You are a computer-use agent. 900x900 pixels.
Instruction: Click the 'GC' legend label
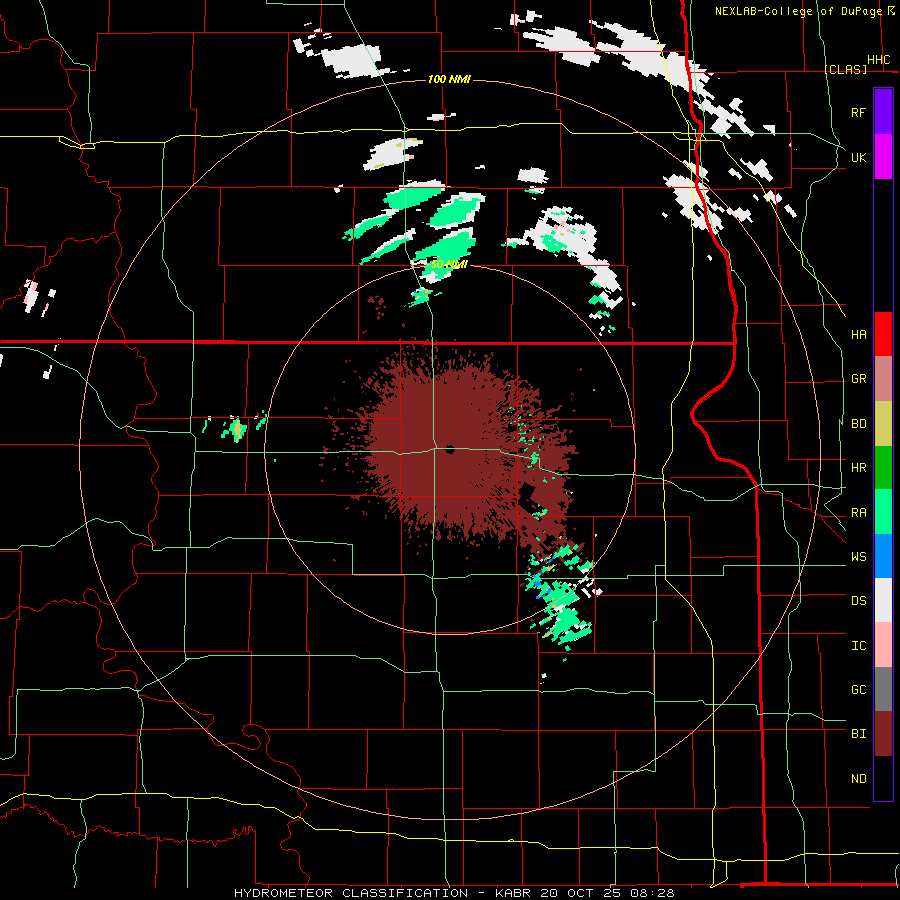[858, 690]
